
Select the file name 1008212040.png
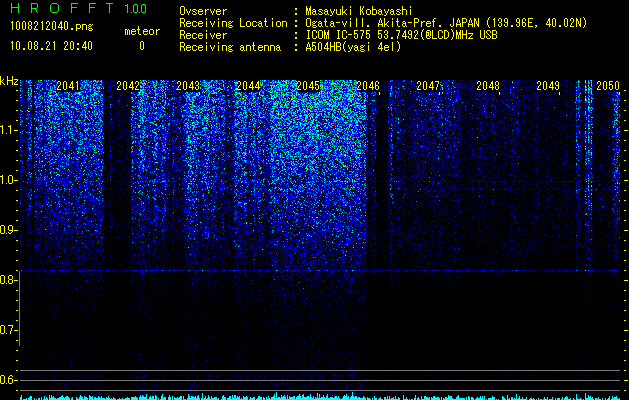52,26
